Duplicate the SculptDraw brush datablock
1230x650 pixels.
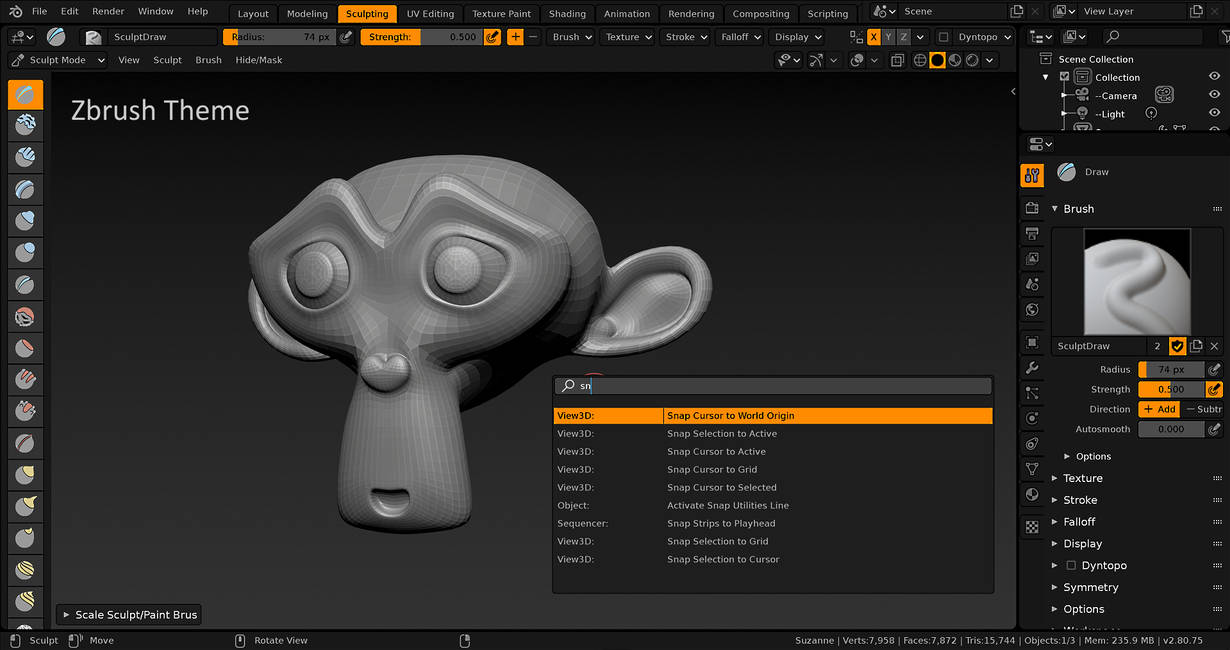(x=1196, y=346)
